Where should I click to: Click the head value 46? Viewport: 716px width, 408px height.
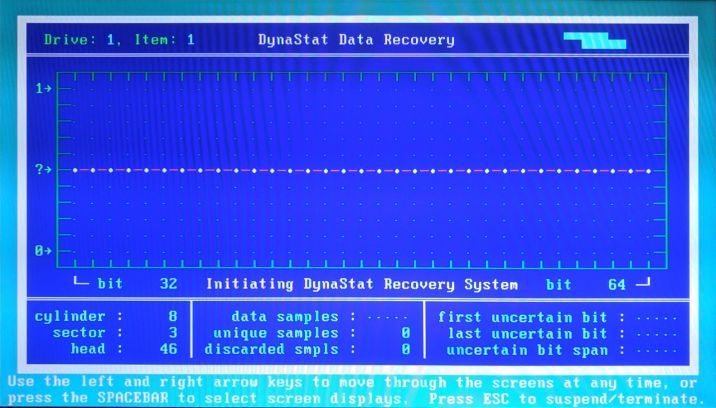click(168, 349)
